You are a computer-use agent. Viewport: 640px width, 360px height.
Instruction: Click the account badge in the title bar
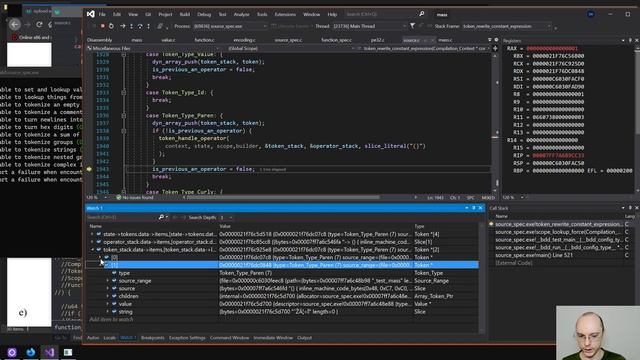point(591,14)
